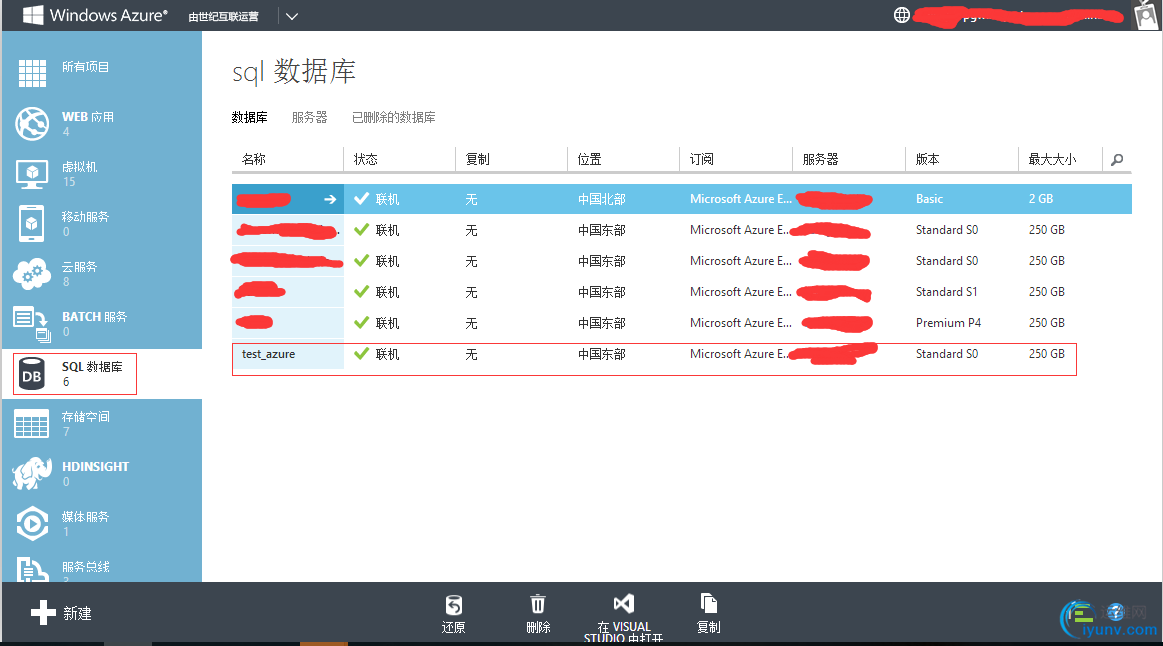Click the user avatar in top right
This screenshot has width=1163, height=646.
pyautogui.click(x=1147, y=16)
